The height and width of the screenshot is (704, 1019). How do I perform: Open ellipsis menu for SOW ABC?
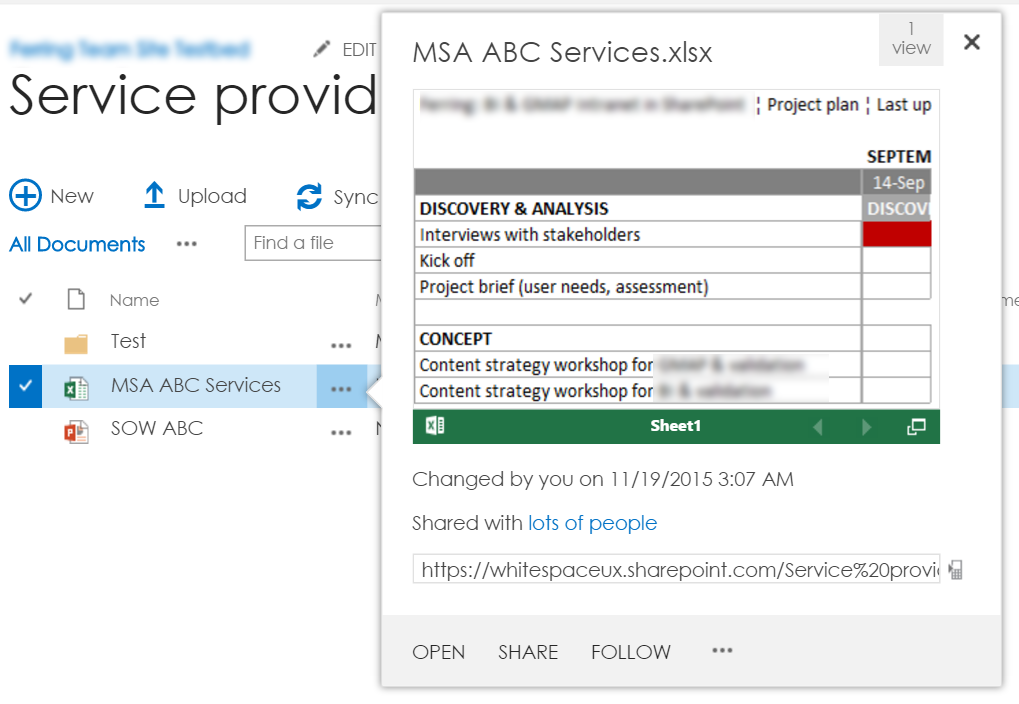[x=341, y=432]
